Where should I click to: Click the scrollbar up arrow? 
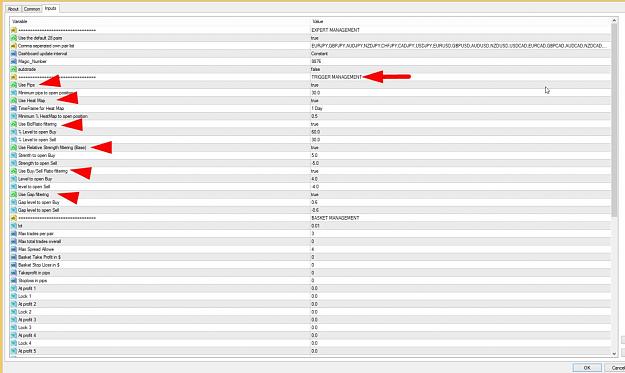coord(614,21)
